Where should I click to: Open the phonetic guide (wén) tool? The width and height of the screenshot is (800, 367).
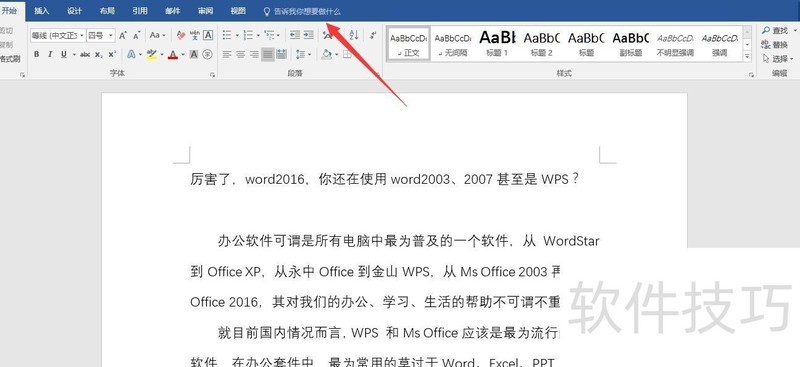195,35
